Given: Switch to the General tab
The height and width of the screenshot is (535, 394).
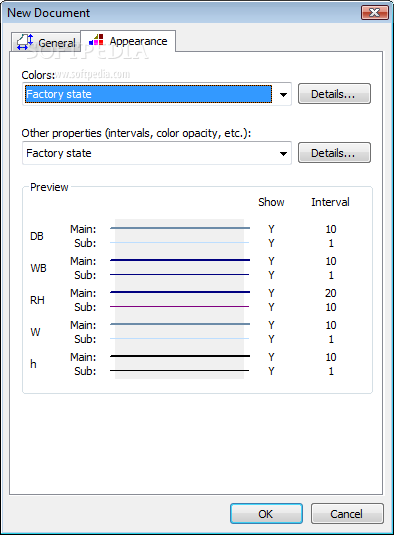Looking at the screenshot, I should pos(46,42).
